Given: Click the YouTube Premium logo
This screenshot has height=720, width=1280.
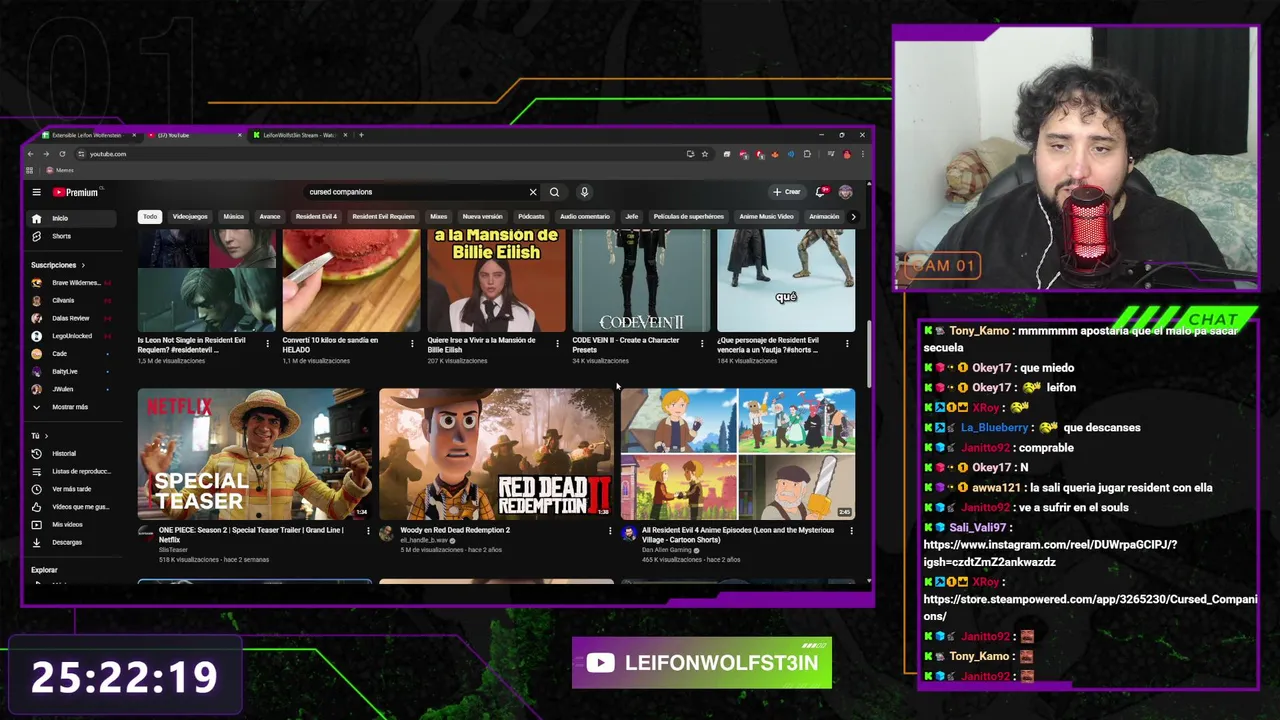Looking at the screenshot, I should pyautogui.click(x=76, y=192).
